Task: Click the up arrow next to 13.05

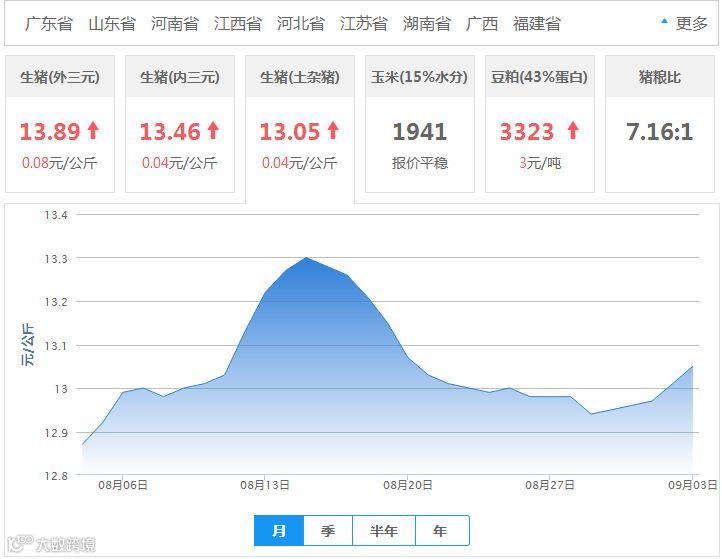Action: point(333,130)
